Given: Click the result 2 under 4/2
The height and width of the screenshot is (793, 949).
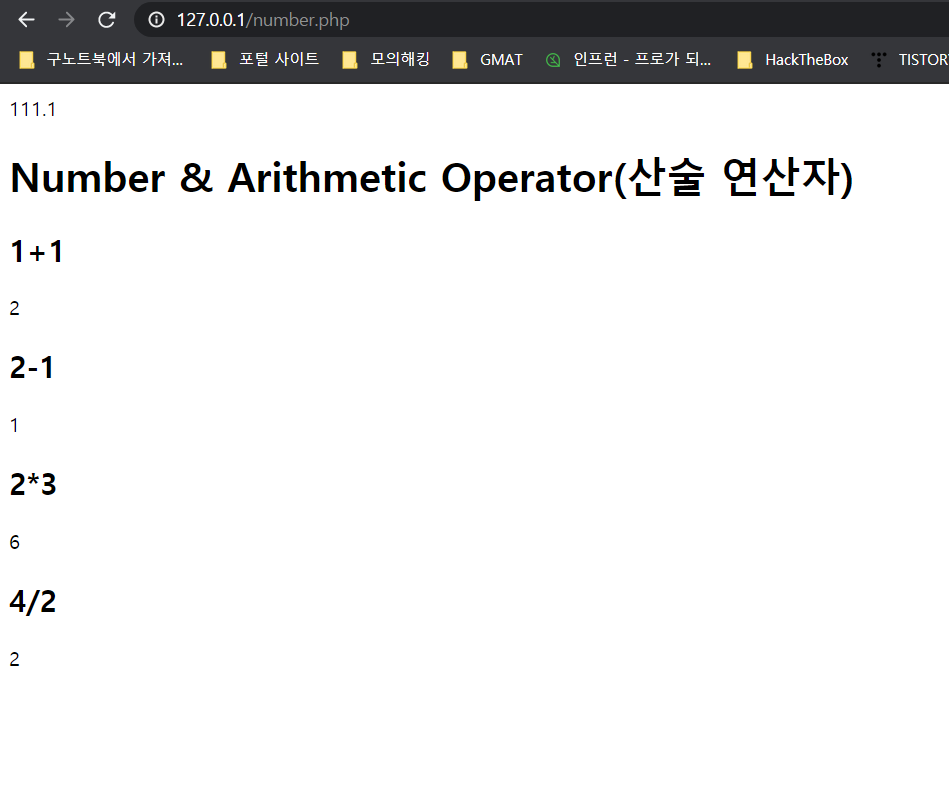Looking at the screenshot, I should (x=15, y=659).
